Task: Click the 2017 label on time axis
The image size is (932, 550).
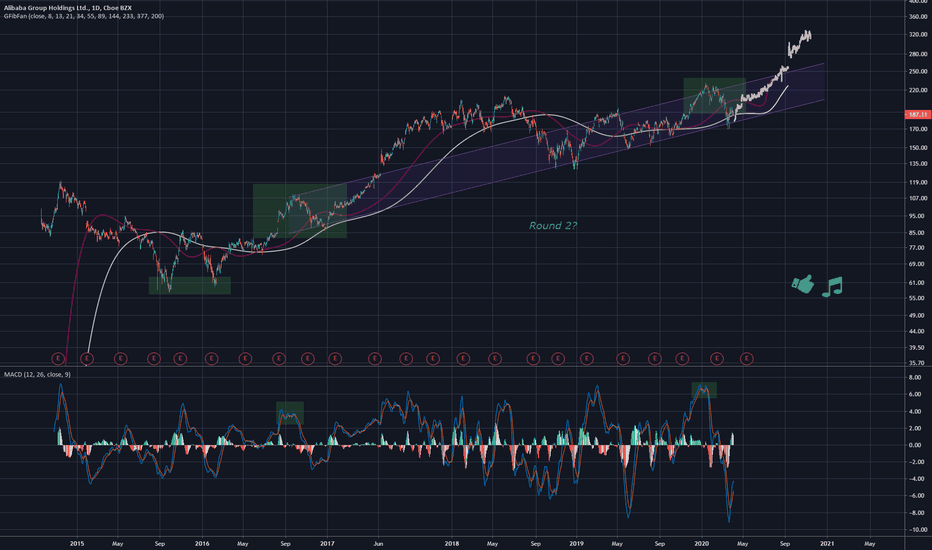Action: click(x=327, y=543)
